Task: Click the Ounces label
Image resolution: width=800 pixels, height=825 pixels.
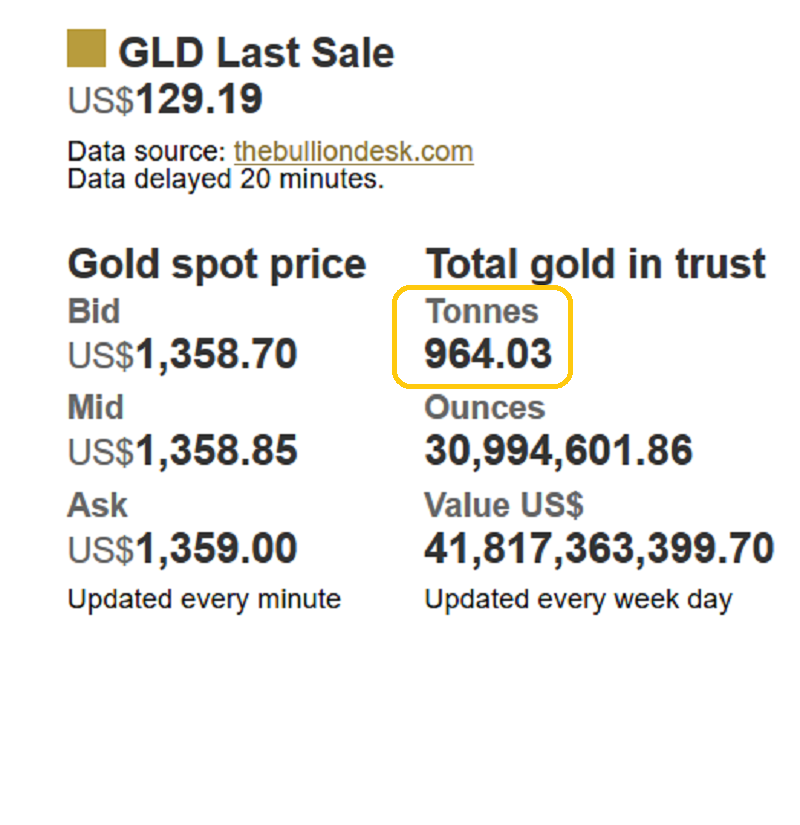Action: [x=485, y=408]
